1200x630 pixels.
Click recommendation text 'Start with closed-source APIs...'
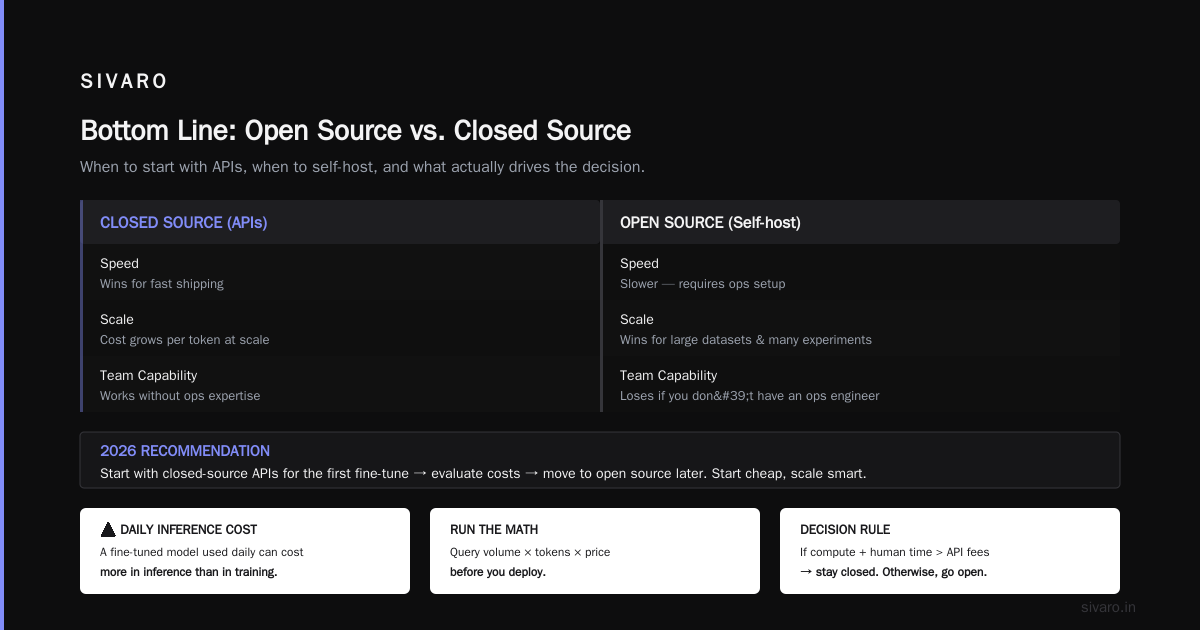[483, 473]
